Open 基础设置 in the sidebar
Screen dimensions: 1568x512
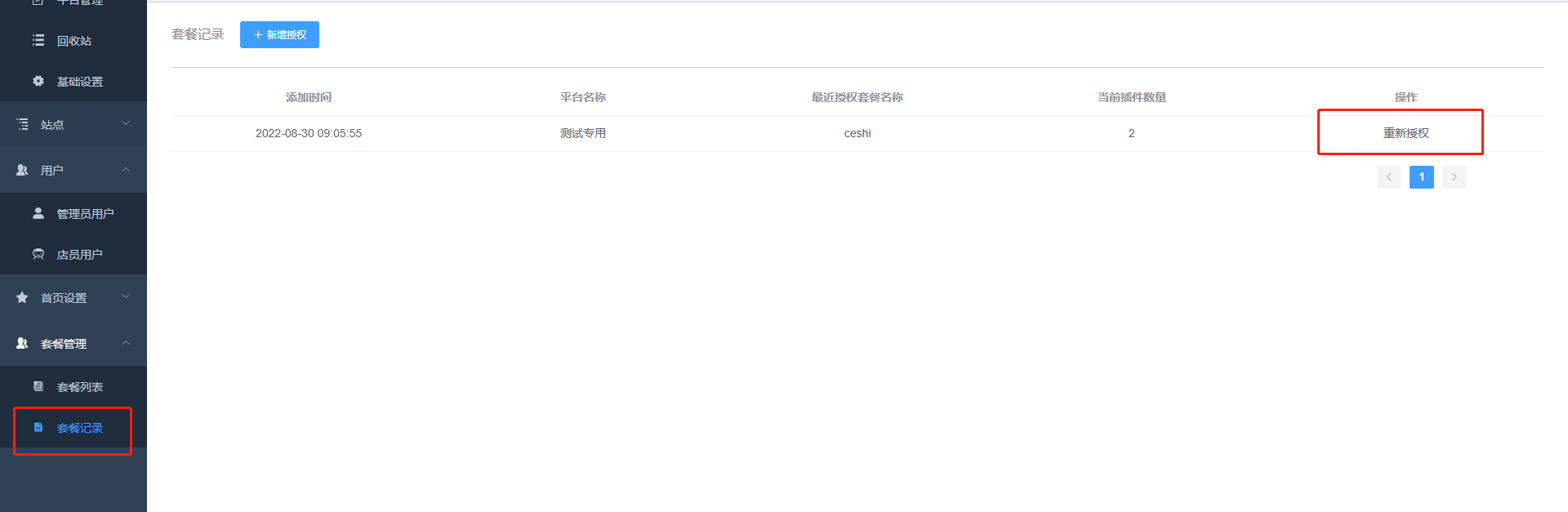pos(73,82)
